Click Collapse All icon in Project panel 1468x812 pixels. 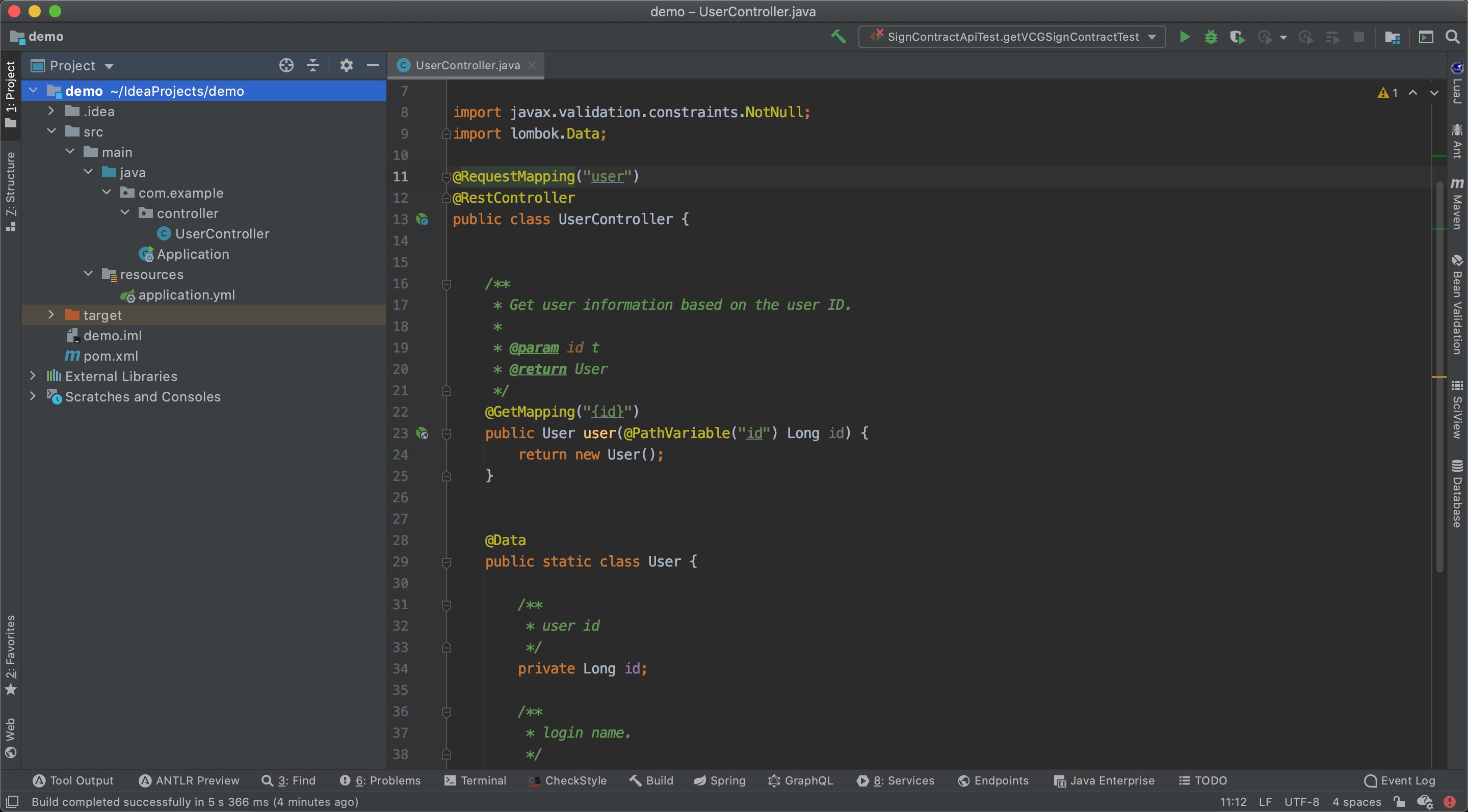(x=313, y=66)
